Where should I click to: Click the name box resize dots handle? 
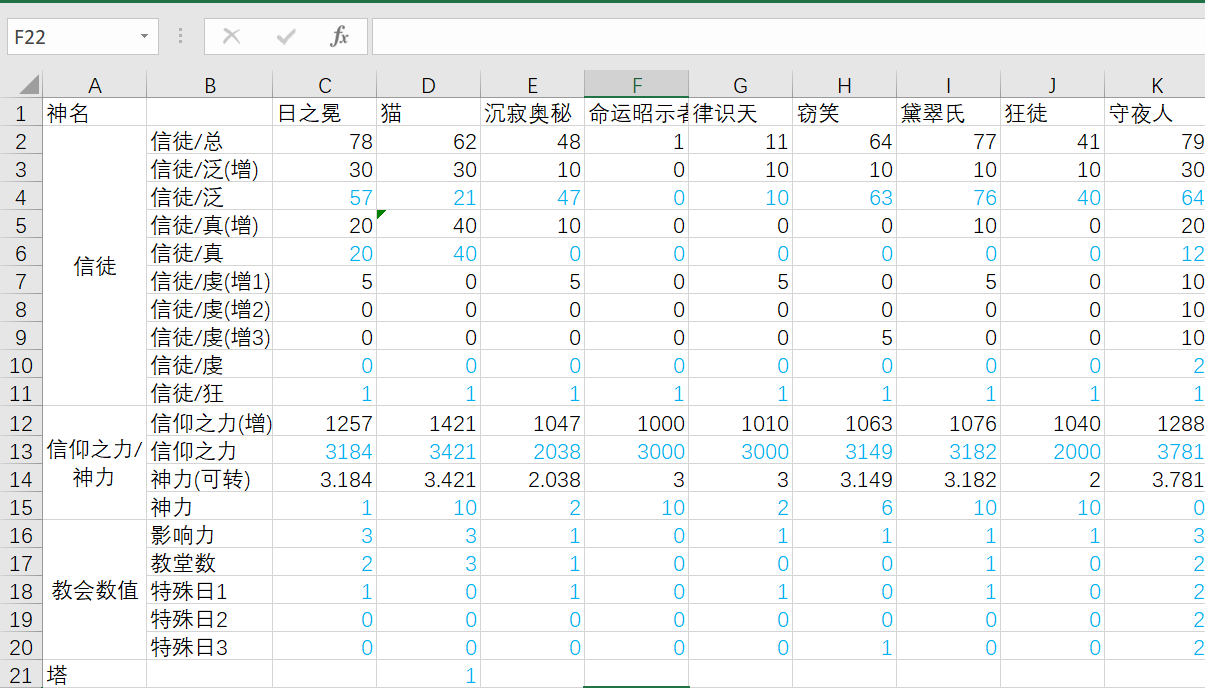point(180,37)
